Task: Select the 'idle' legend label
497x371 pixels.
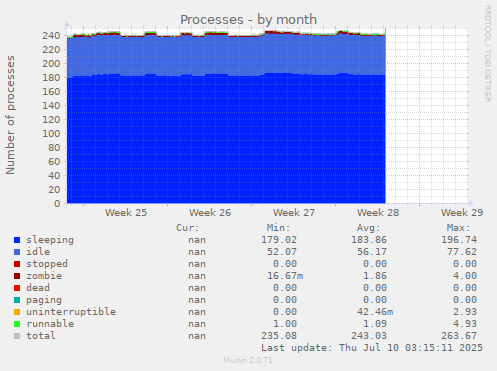Action: (38, 252)
